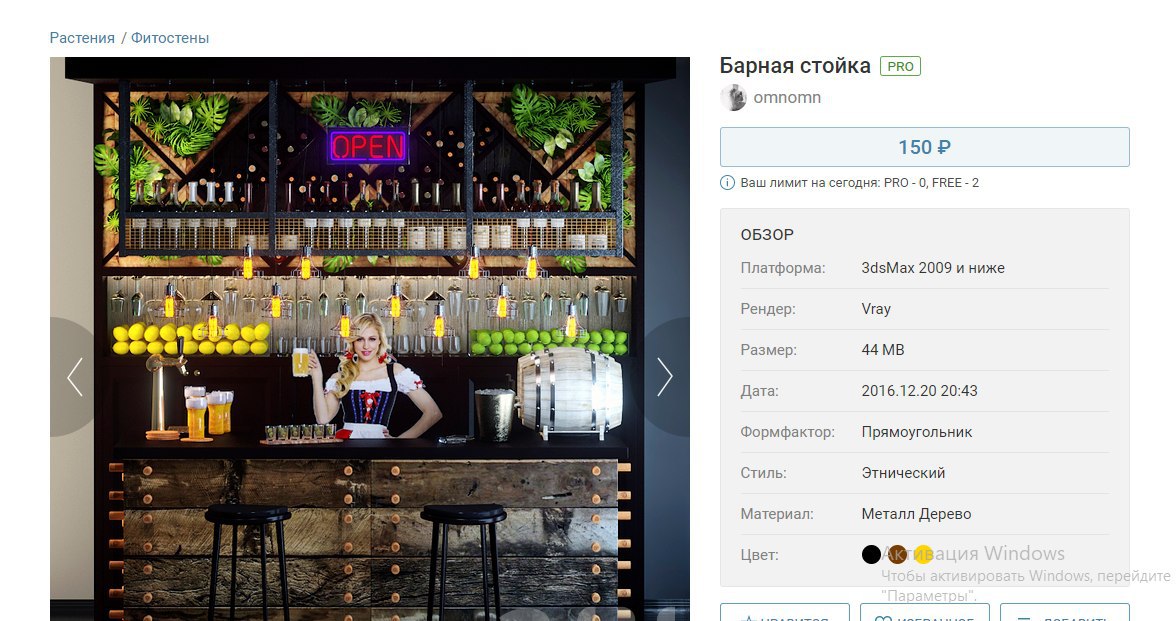Image resolution: width=1176 pixels, height=621 pixels.
Task: Click the Избранное heart button
Action: coord(925,612)
